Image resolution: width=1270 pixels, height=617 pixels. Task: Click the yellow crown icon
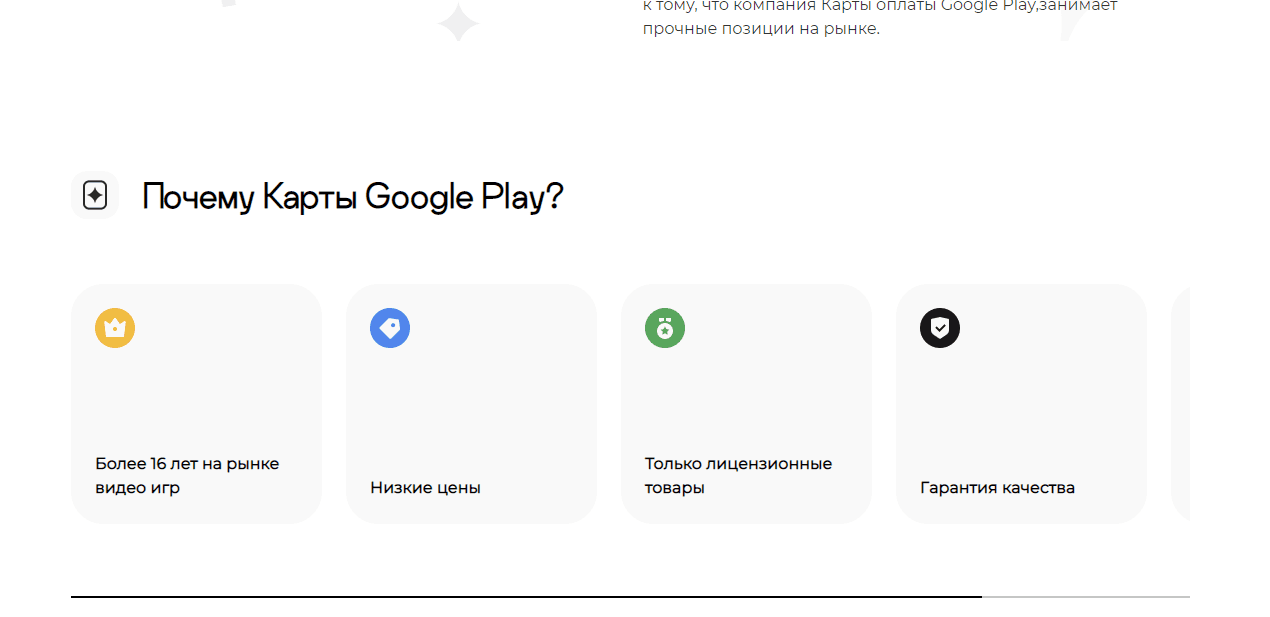(x=115, y=328)
